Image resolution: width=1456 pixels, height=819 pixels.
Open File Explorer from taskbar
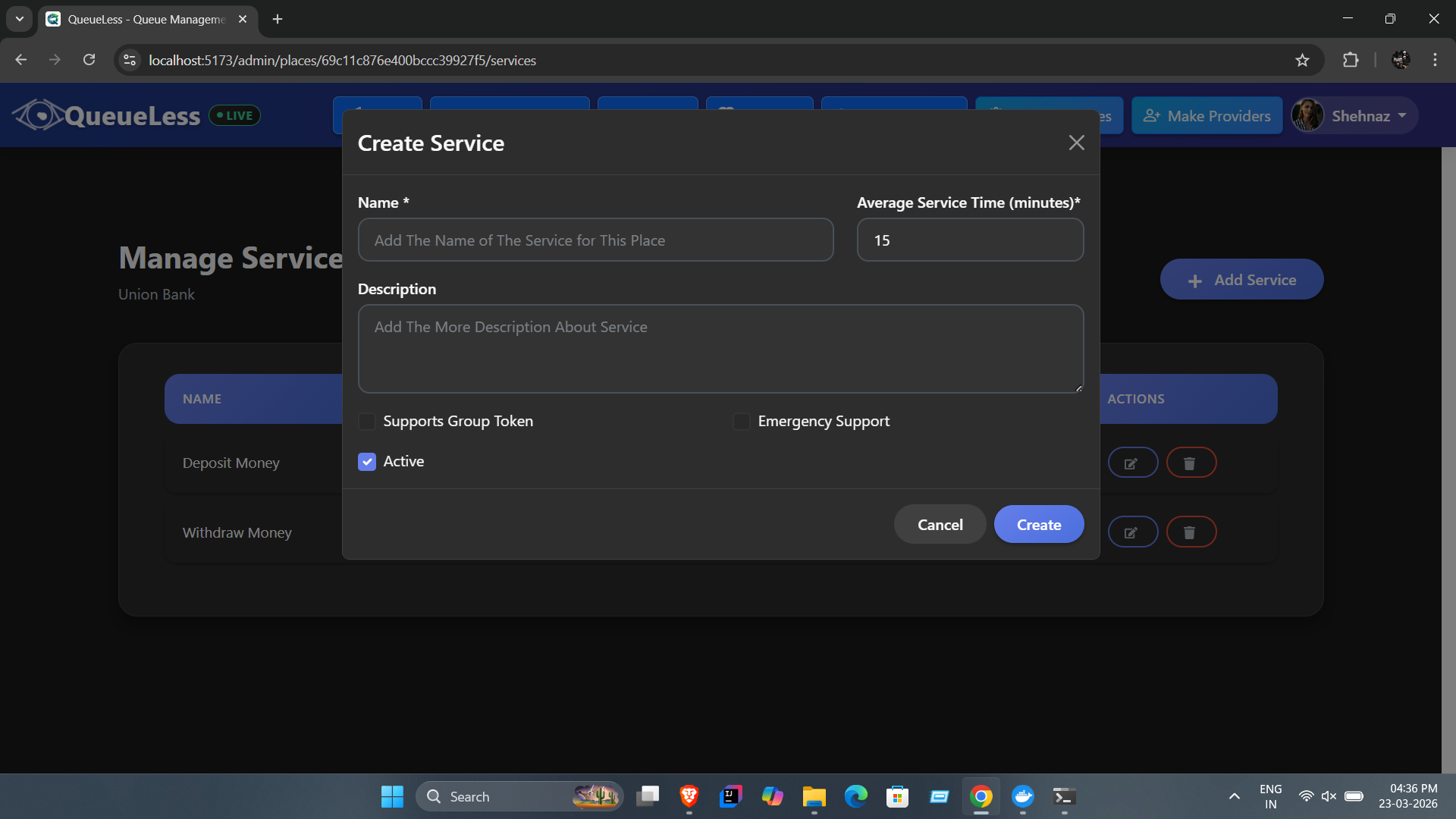click(814, 796)
